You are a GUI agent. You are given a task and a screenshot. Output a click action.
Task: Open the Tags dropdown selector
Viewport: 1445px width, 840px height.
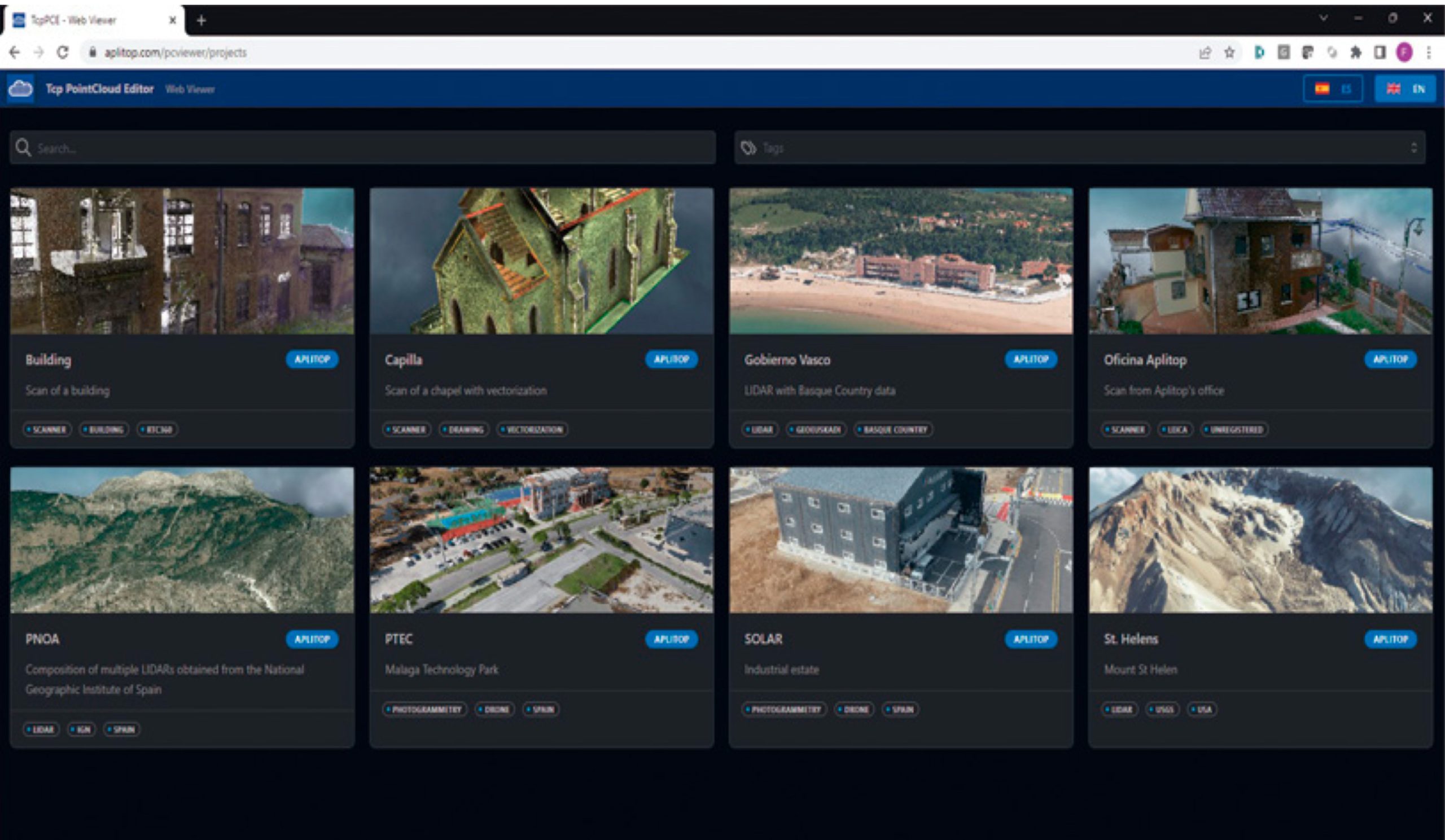[x=1080, y=148]
